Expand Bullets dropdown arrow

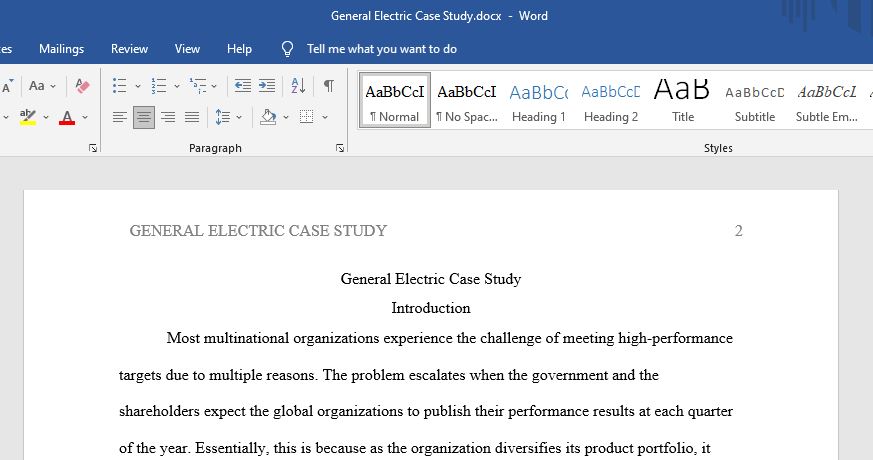[x=138, y=86]
